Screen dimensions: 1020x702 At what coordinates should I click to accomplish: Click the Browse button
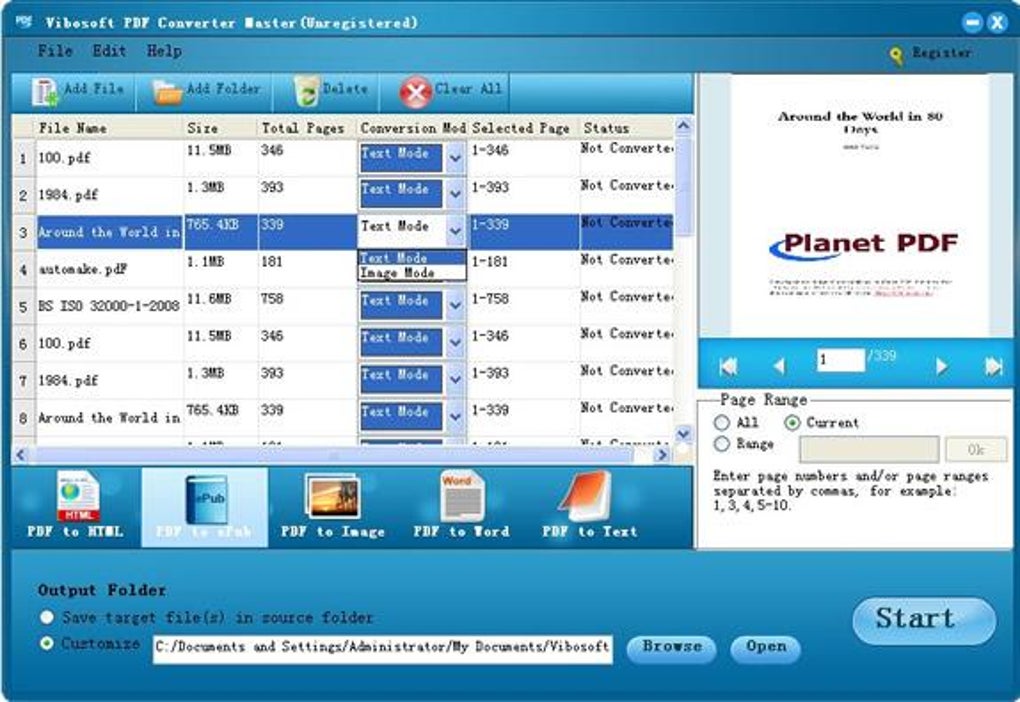[672, 647]
